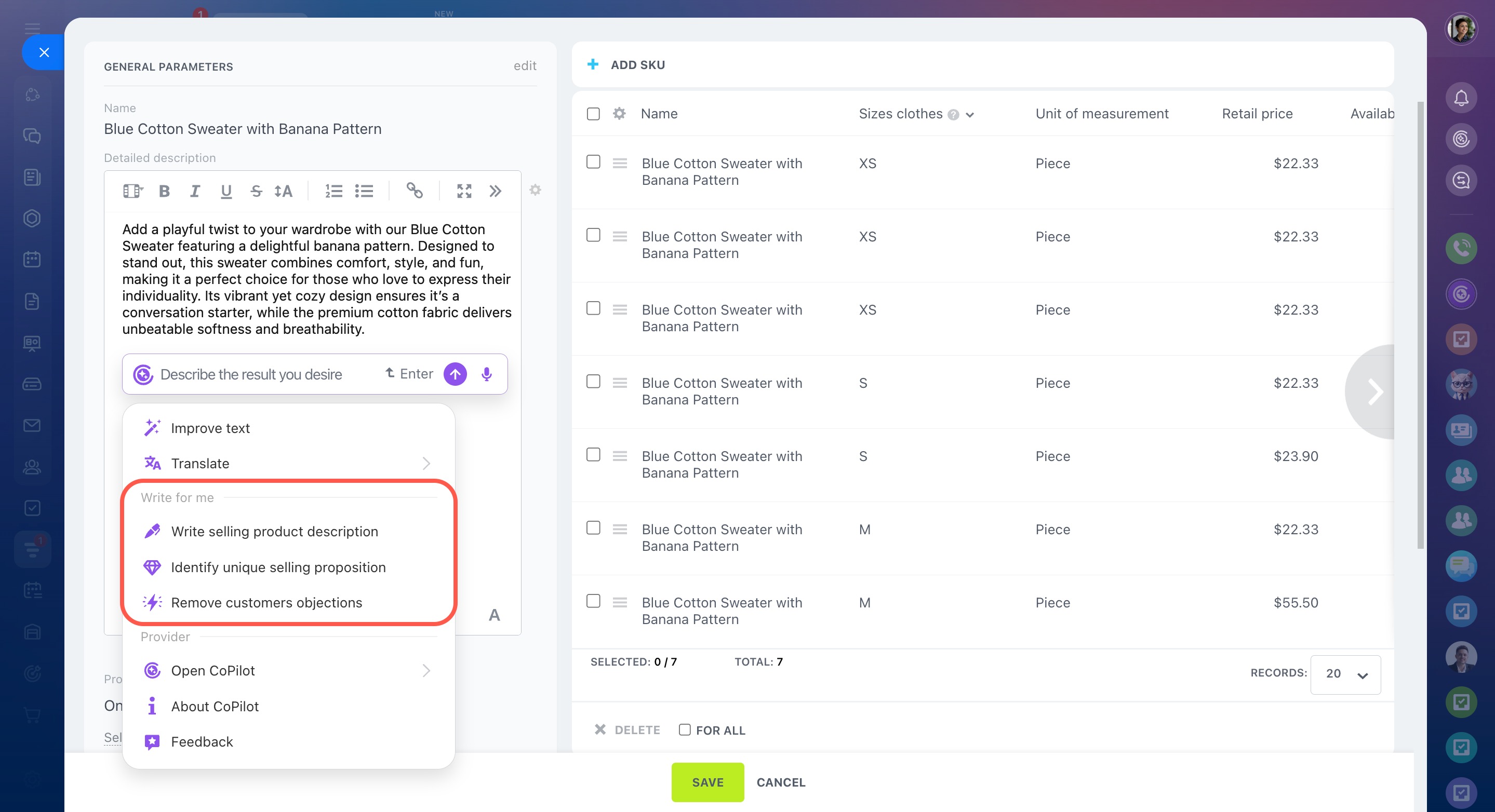This screenshot has height=812, width=1495.
Task: Insert a numbered list
Action: click(333, 192)
